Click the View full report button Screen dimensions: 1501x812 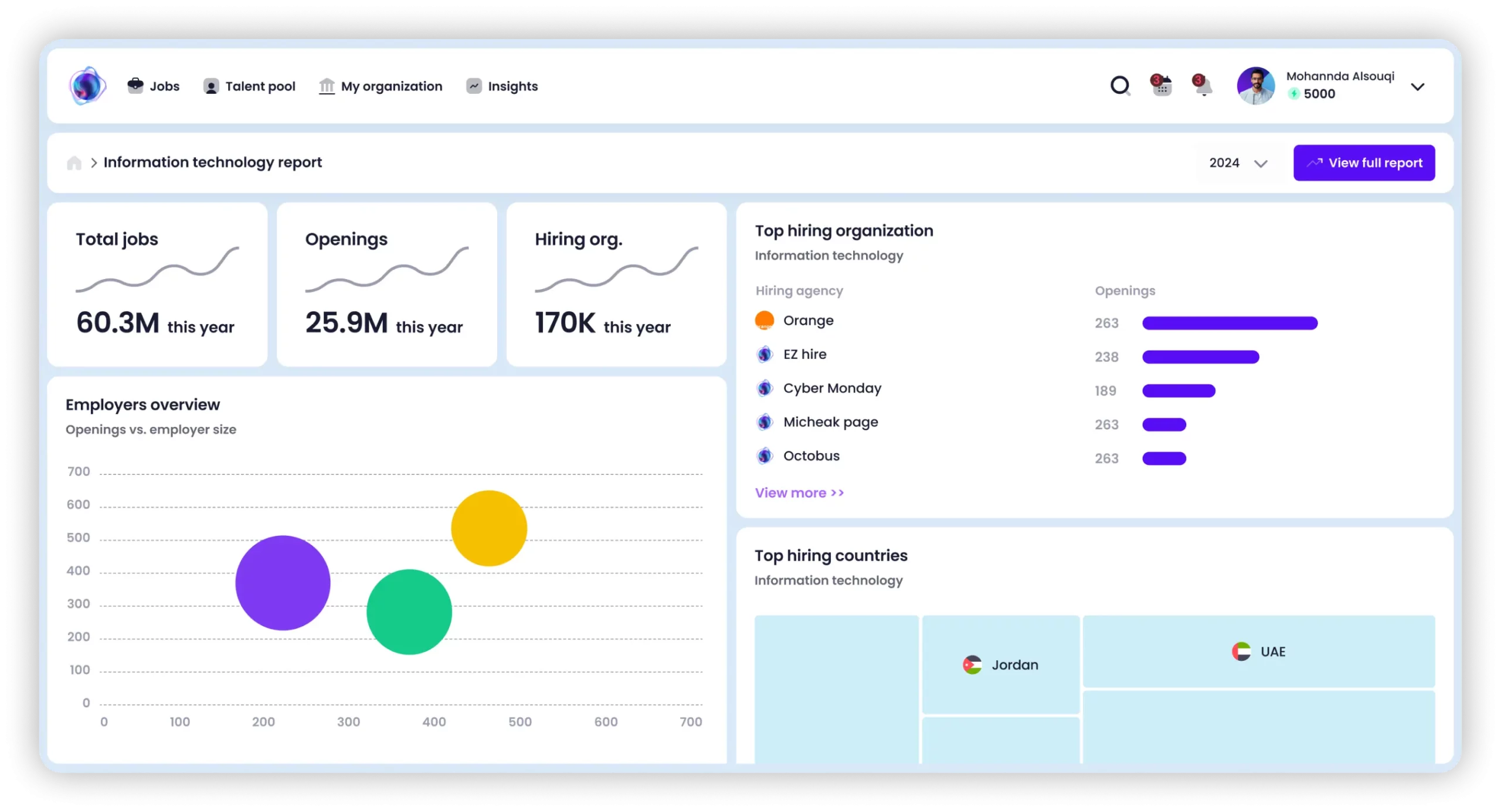1364,163
